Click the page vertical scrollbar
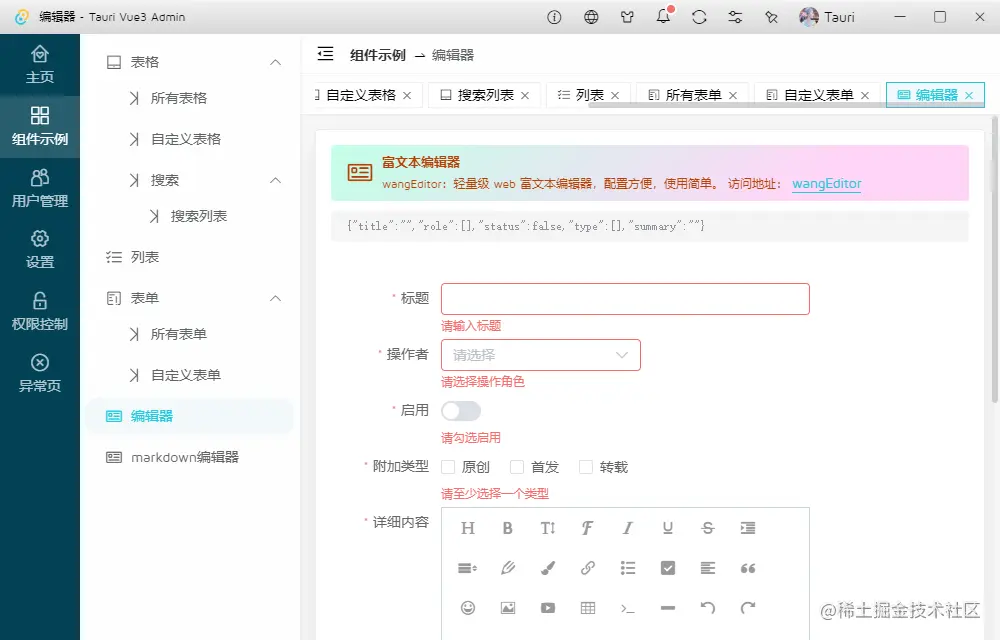The width and height of the screenshot is (1000, 640). 995,260
